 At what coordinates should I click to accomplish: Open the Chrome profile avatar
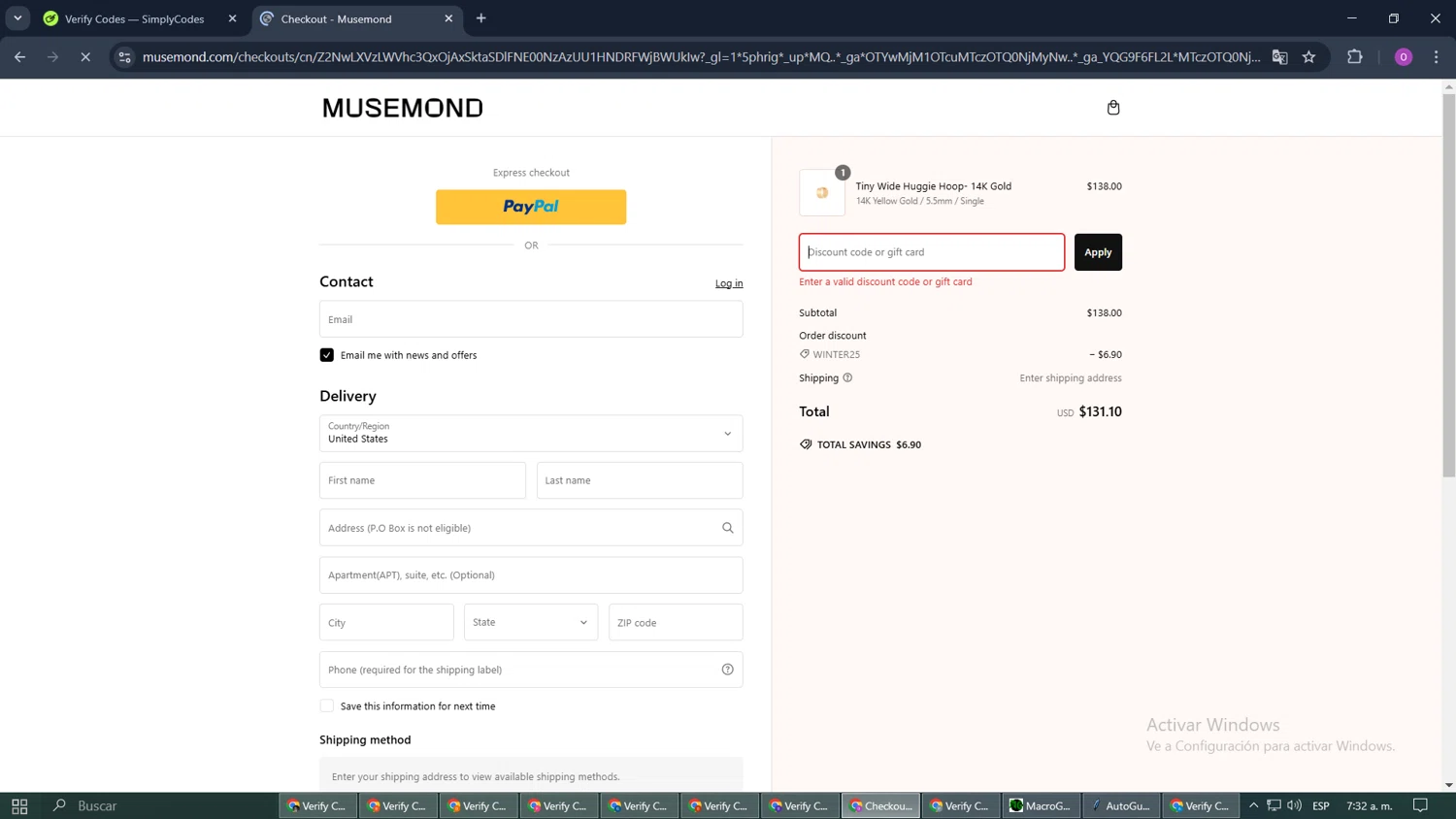1403,57
